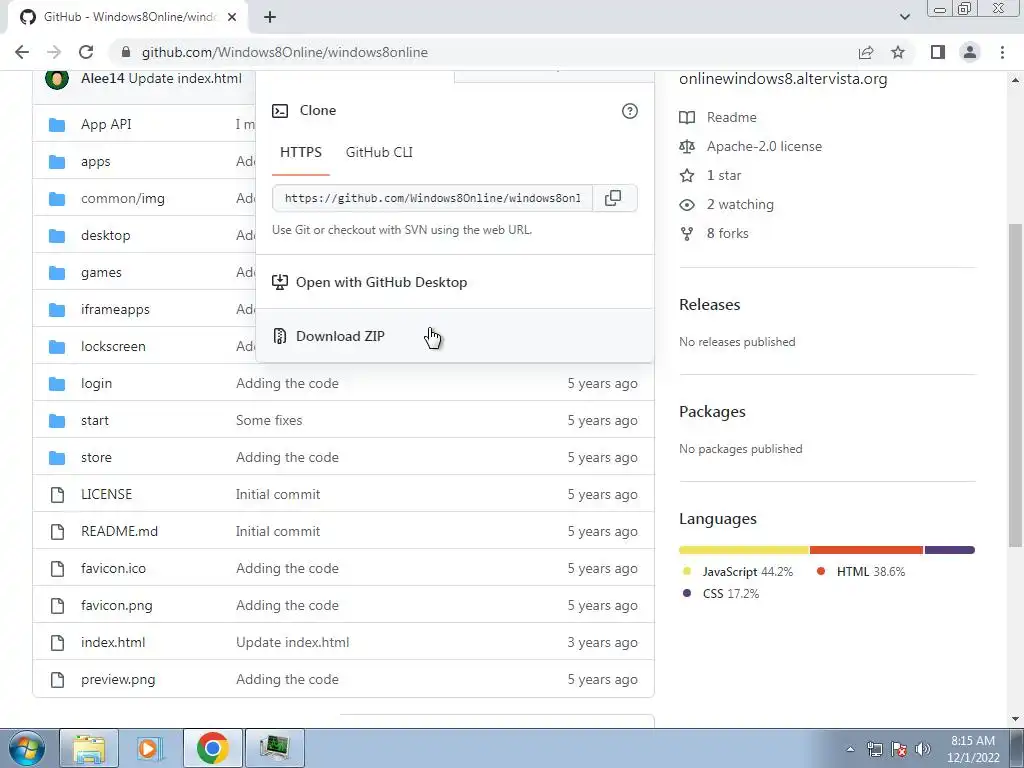Click the terminal icon beside Clone
Screen dimensions: 1024x768
click(x=280, y=111)
